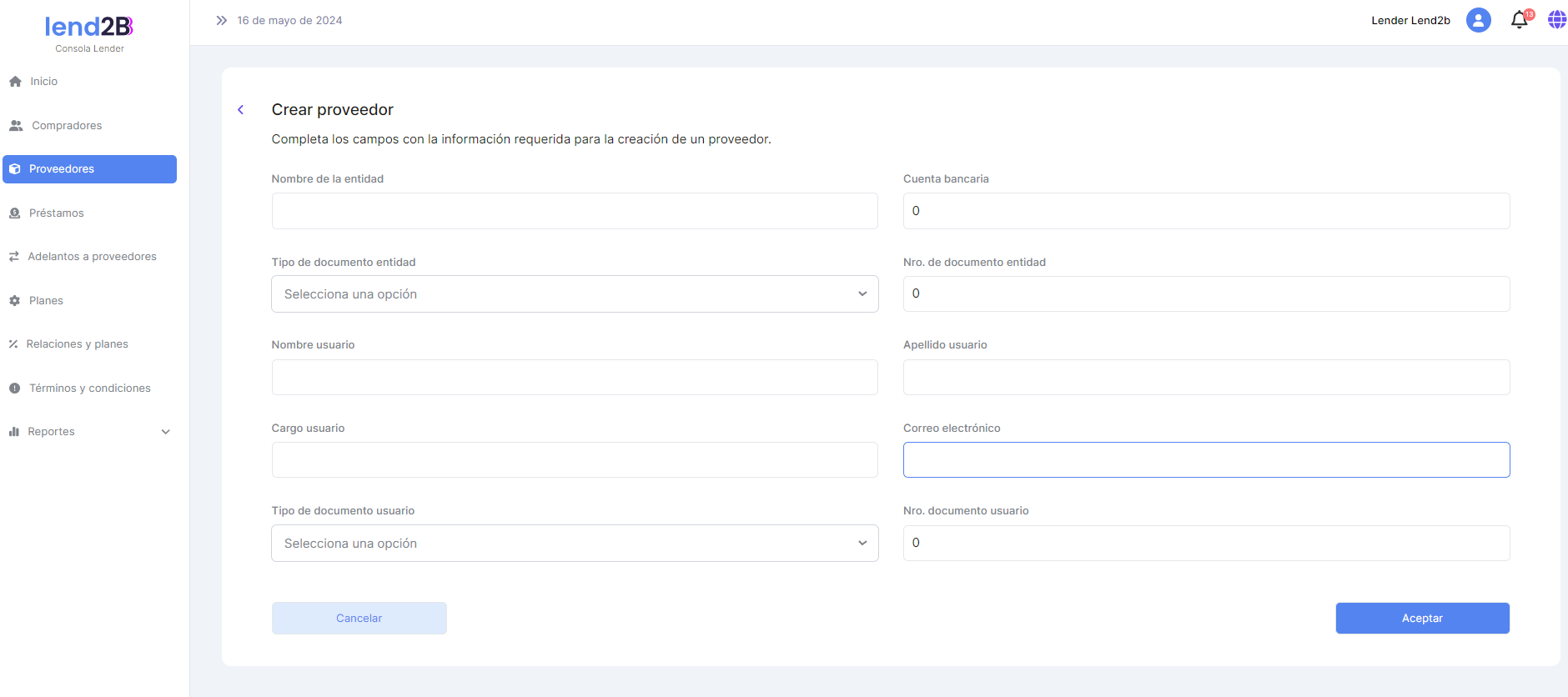The image size is (1568, 697).
Task: Open Tipo de documento usuario dropdown
Action: (x=575, y=544)
